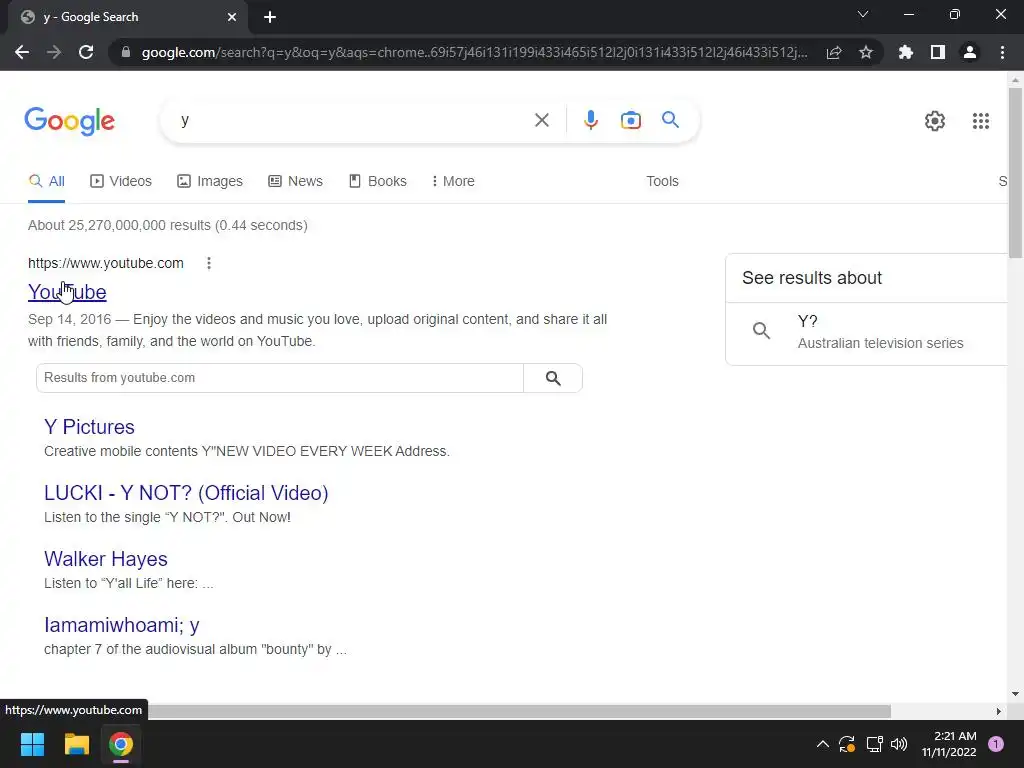Select the All results tab
Image resolution: width=1024 pixels, height=768 pixels.
coord(46,182)
